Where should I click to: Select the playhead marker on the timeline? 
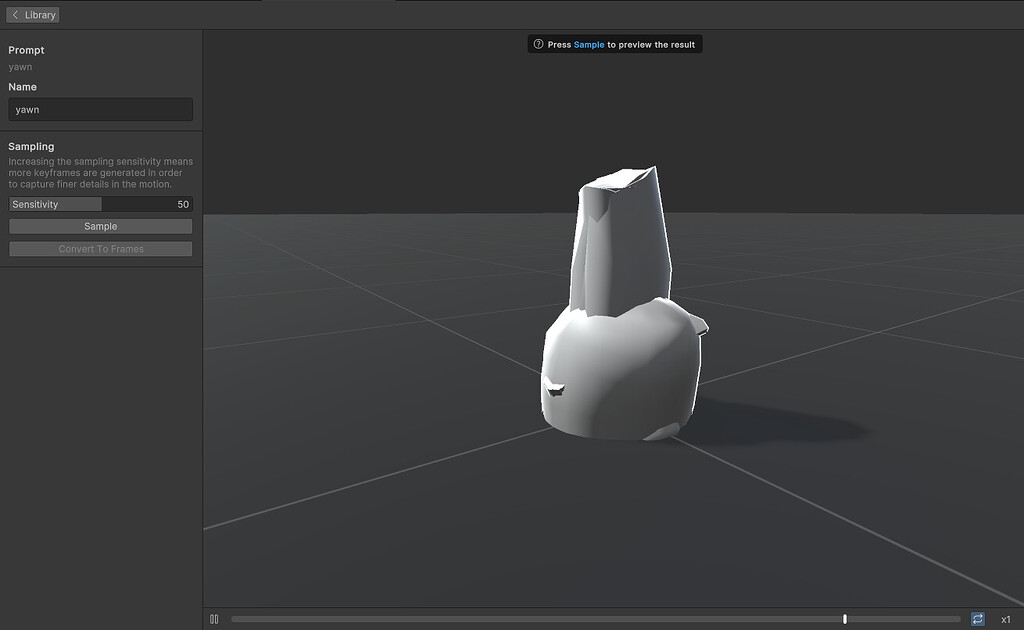click(844, 618)
